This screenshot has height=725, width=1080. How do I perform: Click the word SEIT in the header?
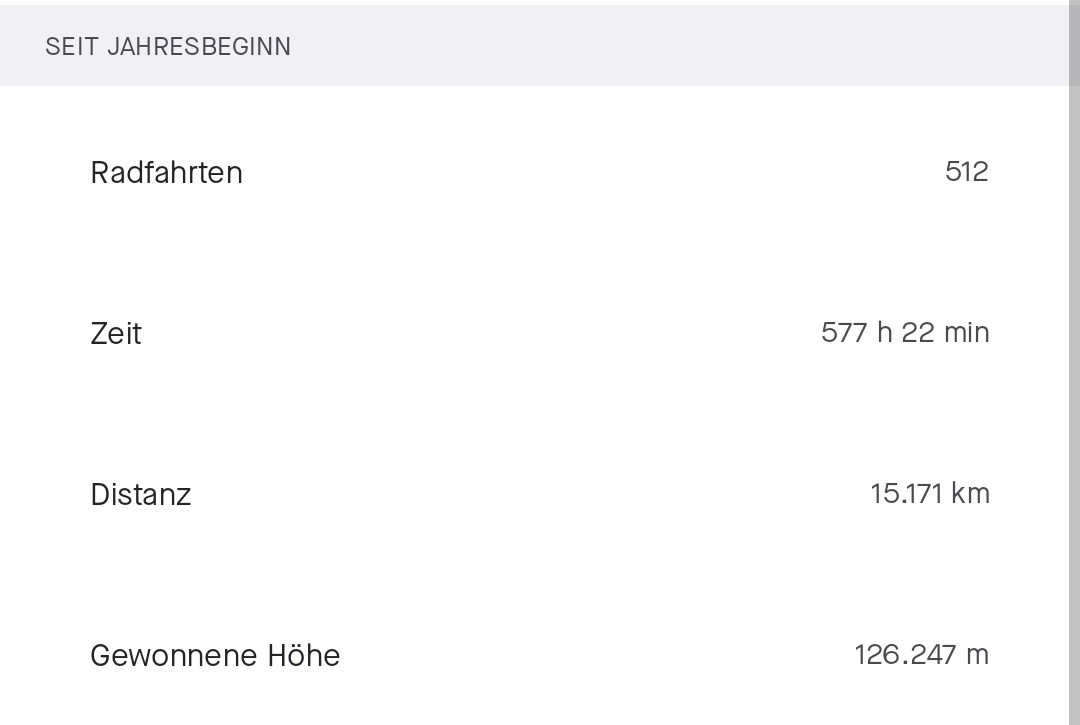click(72, 47)
